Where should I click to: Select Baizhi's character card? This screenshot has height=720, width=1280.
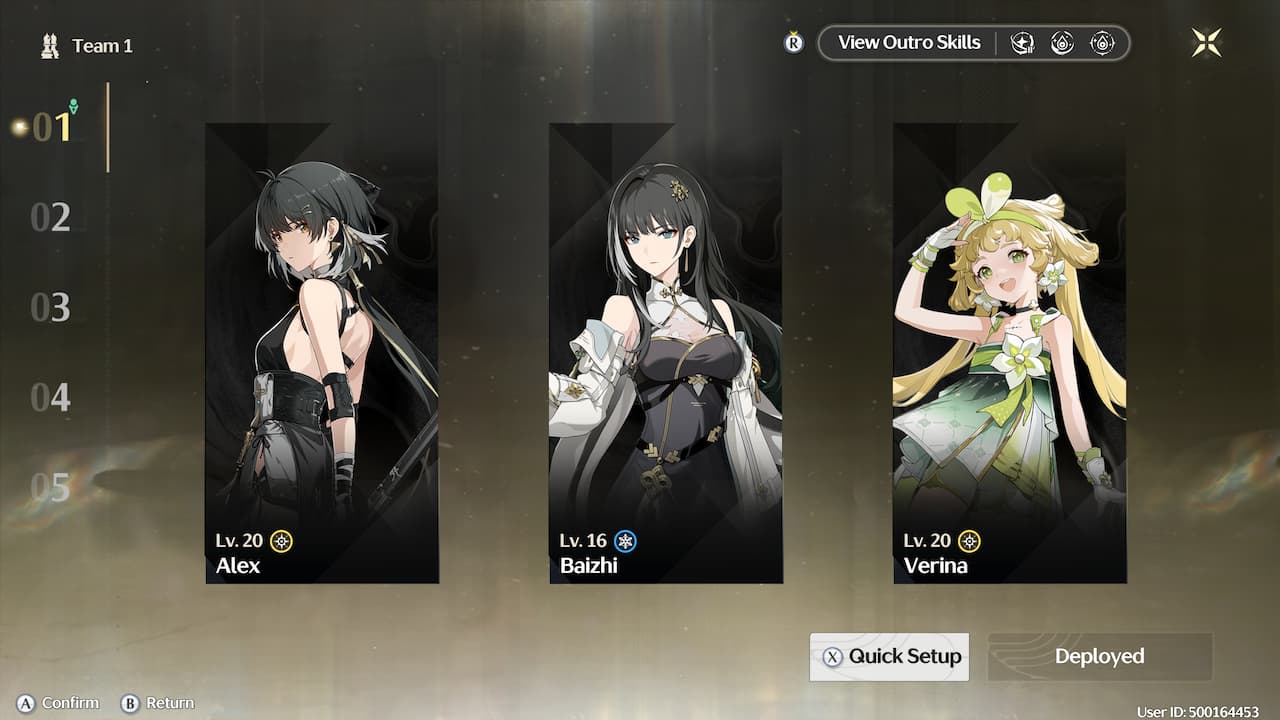click(x=666, y=353)
